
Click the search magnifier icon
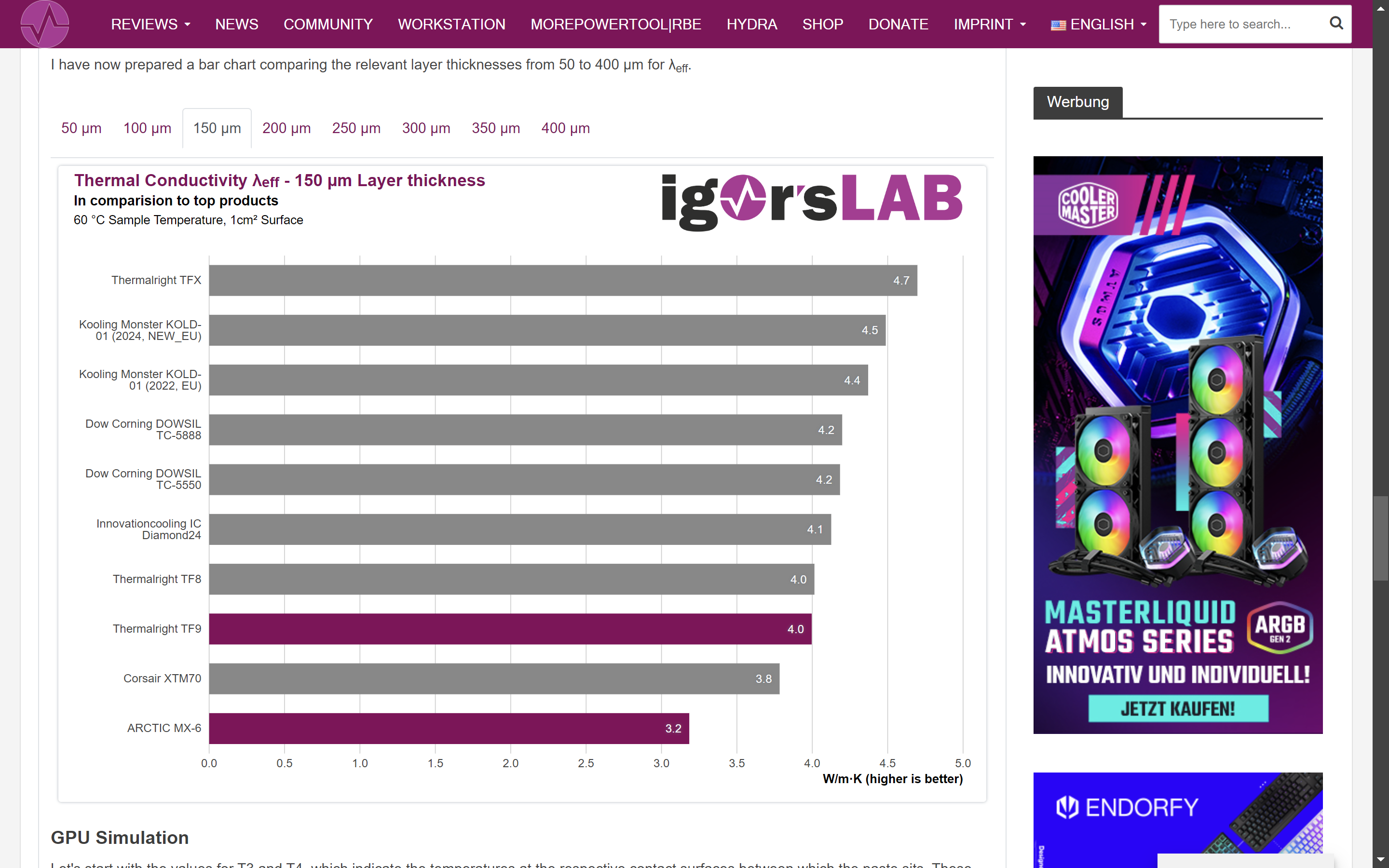pos(1336,24)
